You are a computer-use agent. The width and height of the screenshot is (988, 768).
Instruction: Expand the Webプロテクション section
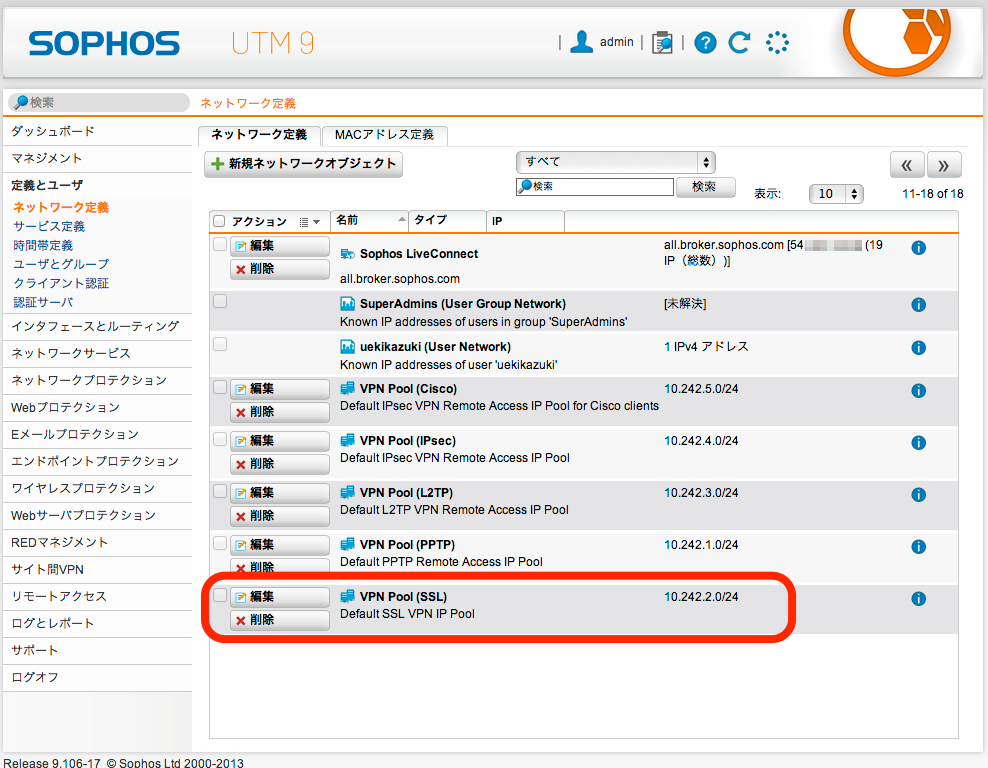97,407
